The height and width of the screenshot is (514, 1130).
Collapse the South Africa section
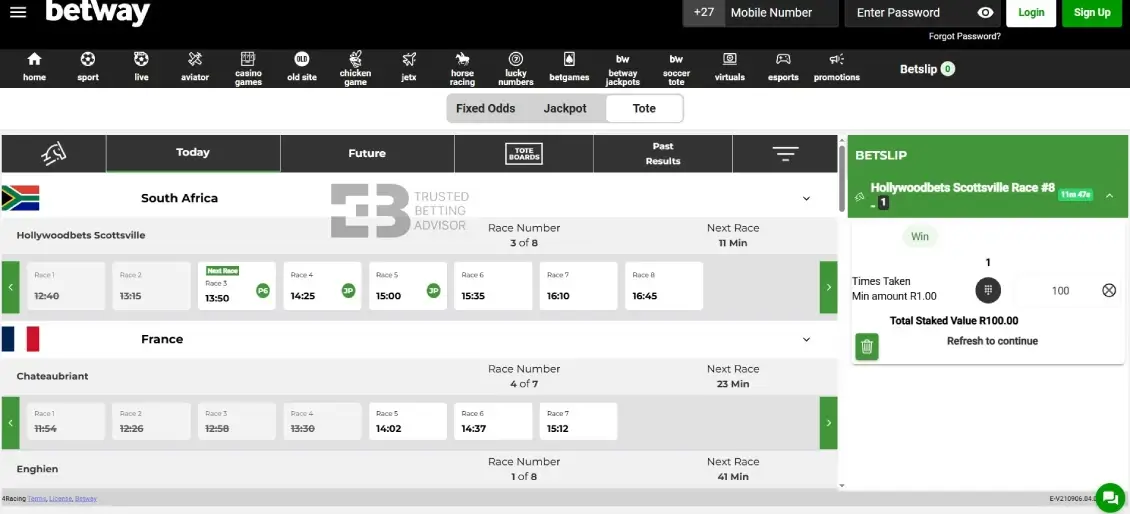[806, 198]
